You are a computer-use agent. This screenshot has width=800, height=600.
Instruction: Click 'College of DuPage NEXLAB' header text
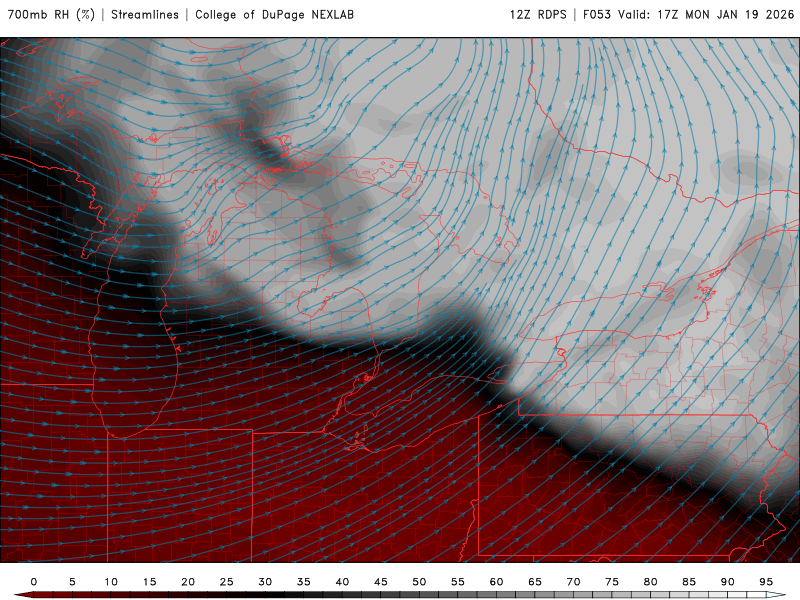coord(274,15)
